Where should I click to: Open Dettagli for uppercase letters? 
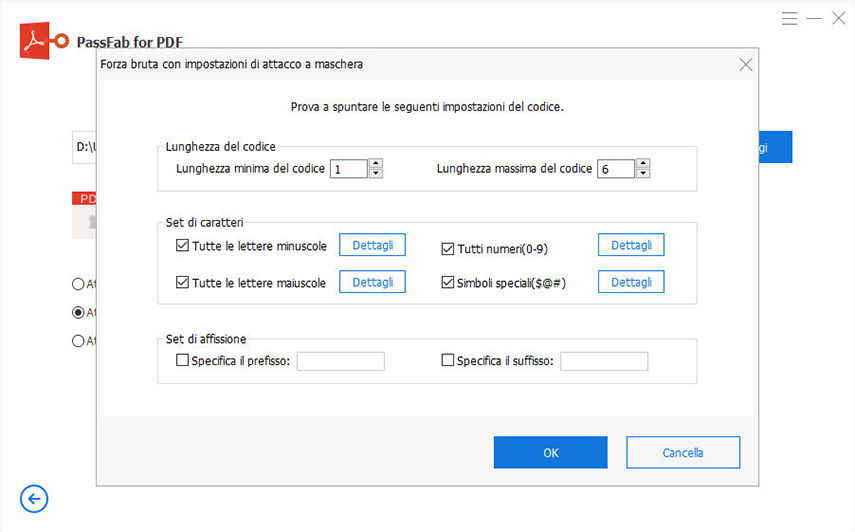coord(372,282)
